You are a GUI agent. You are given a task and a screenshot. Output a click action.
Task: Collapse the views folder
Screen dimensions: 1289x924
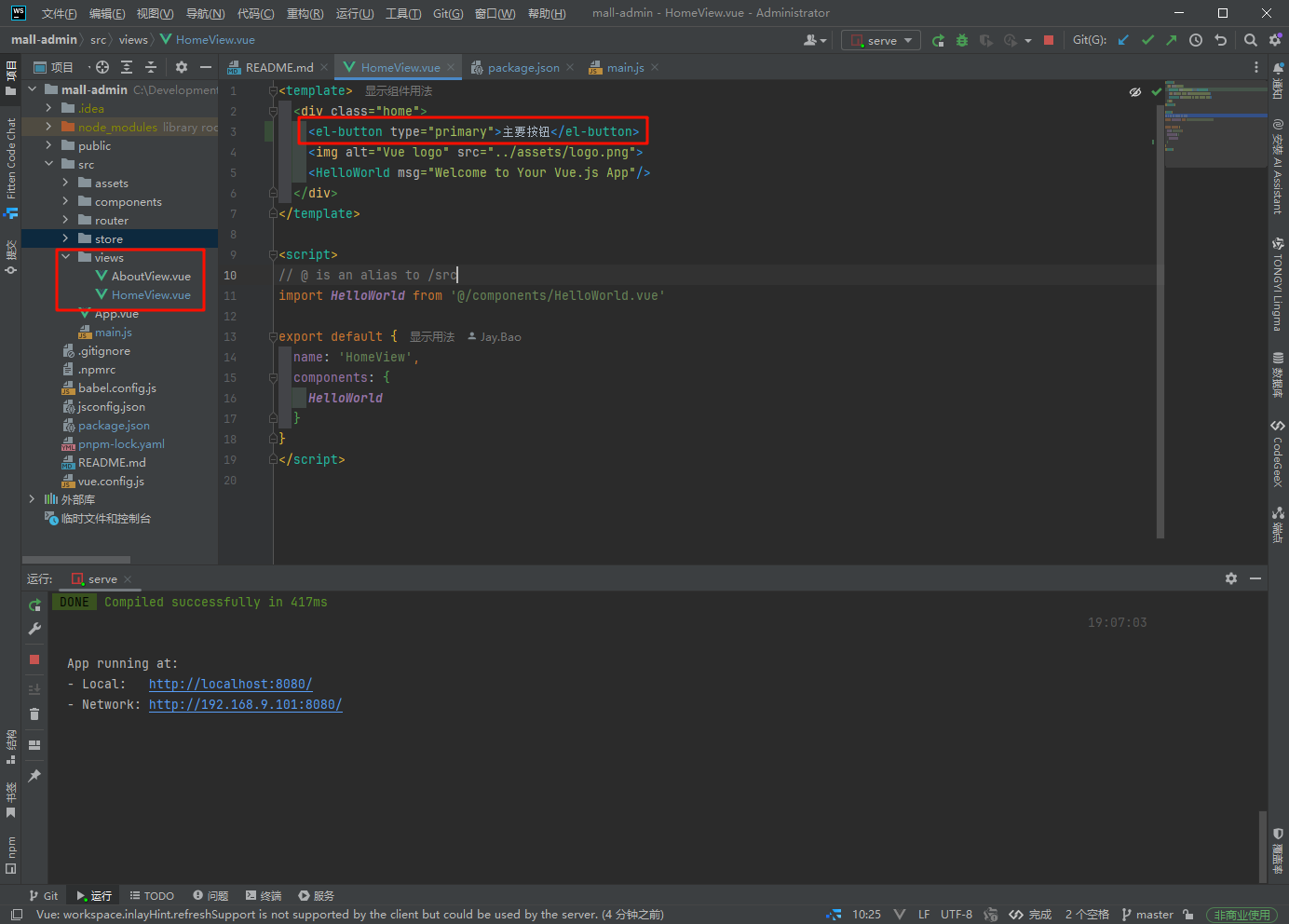pyautogui.click(x=66, y=257)
